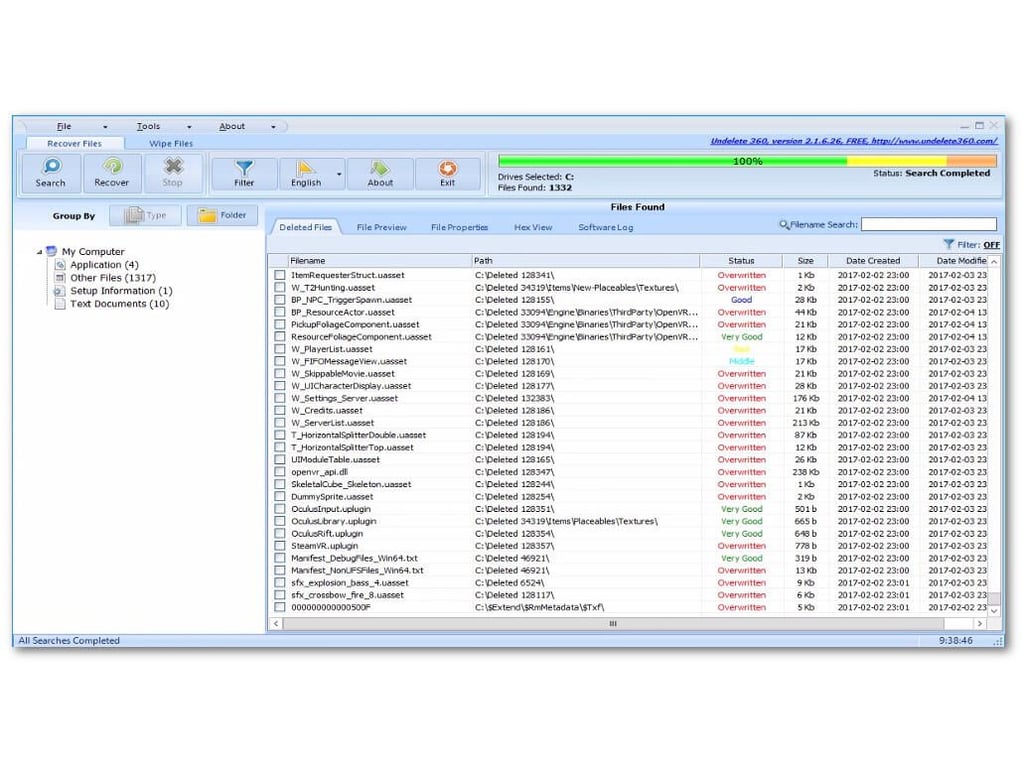Open the File Preview tab
The width and height of the screenshot is (1024, 762).
[x=381, y=227]
